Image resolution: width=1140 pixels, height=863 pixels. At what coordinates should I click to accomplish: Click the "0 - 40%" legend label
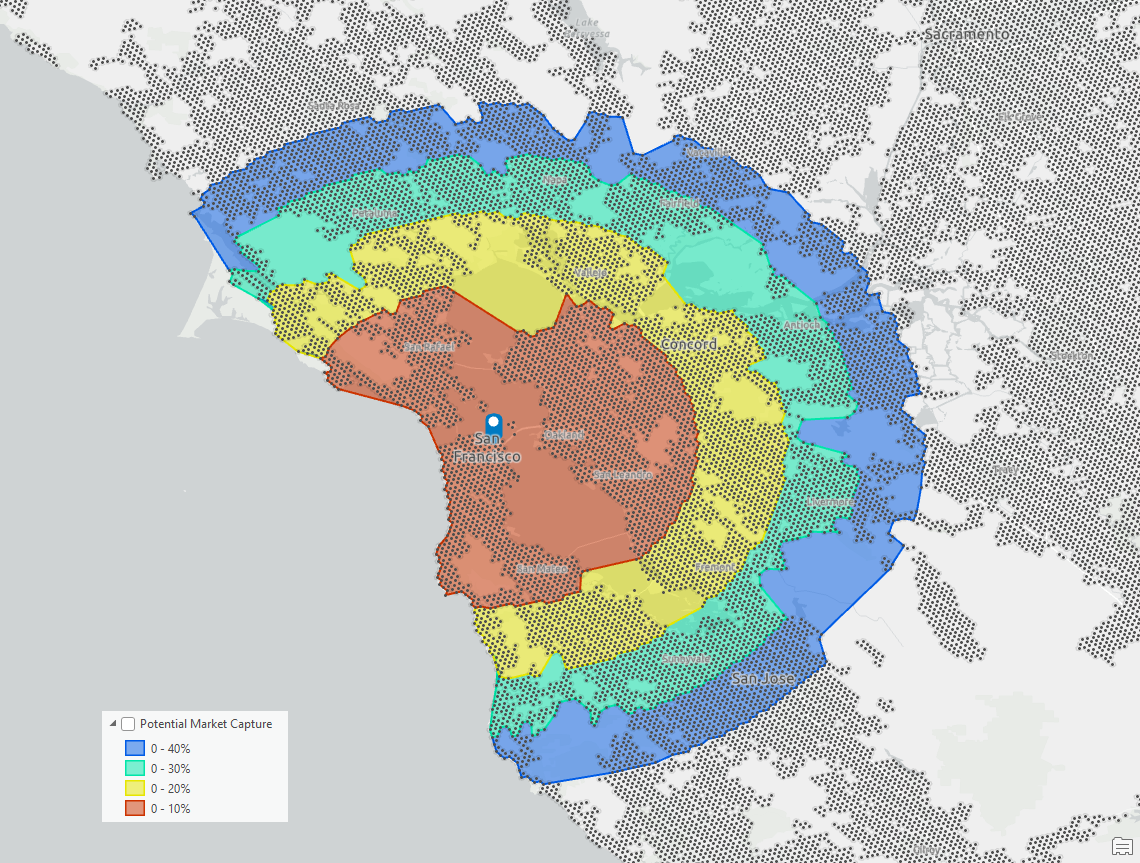tap(170, 747)
